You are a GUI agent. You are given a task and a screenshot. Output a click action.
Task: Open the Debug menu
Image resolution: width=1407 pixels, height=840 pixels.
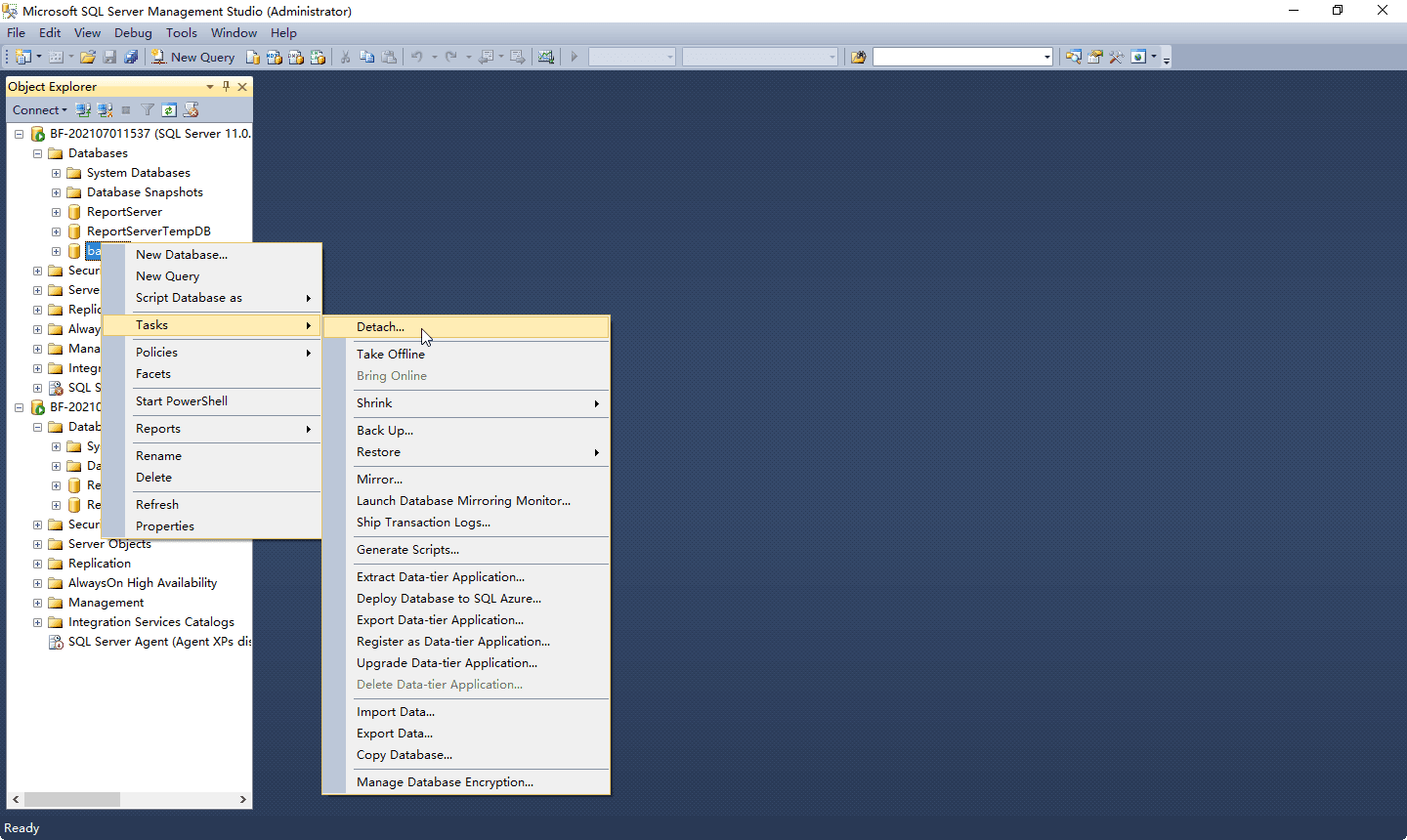point(133,33)
